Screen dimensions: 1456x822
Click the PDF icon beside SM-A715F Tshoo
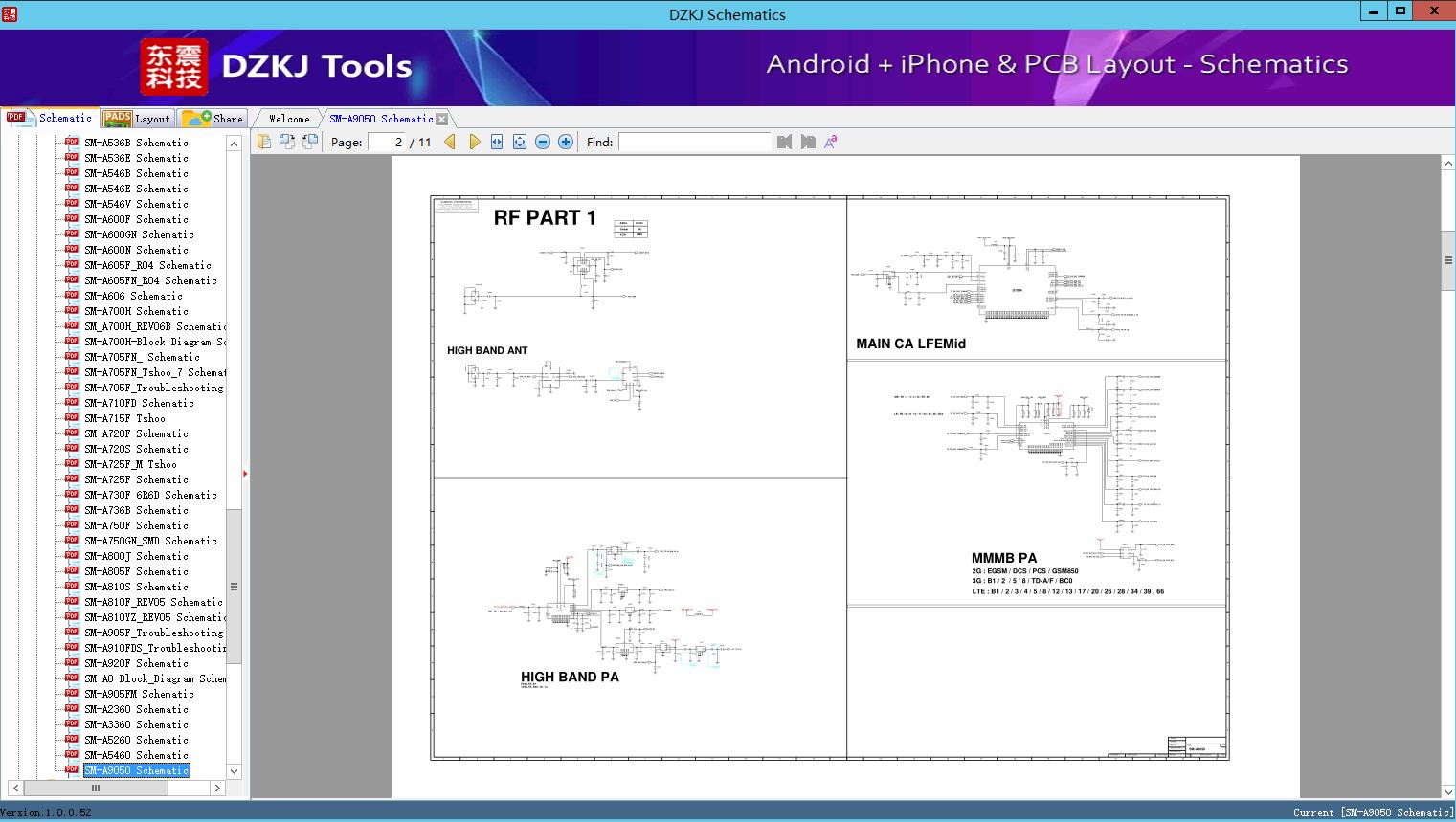[x=72, y=417]
